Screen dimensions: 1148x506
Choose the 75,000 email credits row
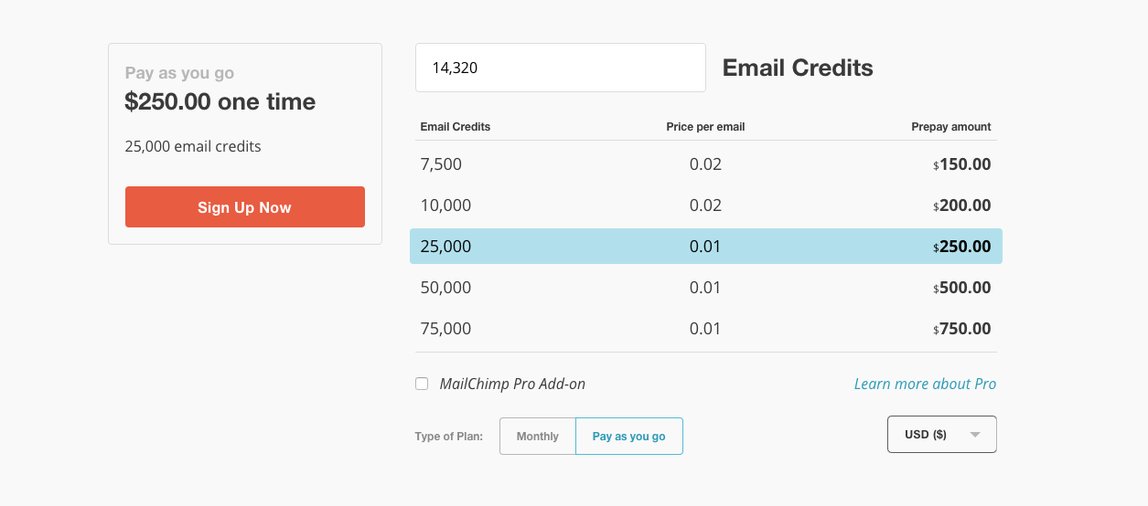point(706,328)
